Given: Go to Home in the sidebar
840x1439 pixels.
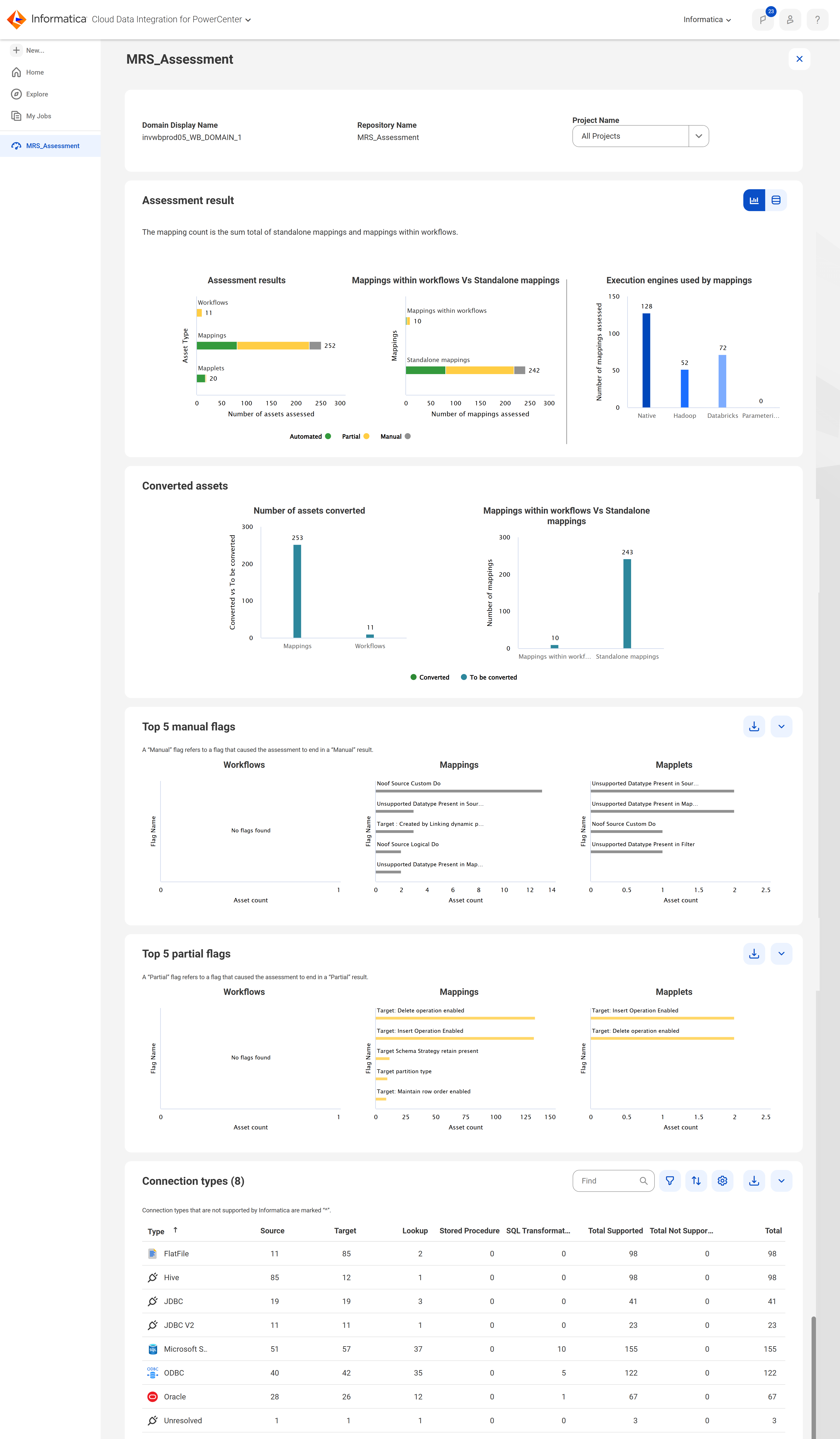Looking at the screenshot, I should [x=35, y=73].
